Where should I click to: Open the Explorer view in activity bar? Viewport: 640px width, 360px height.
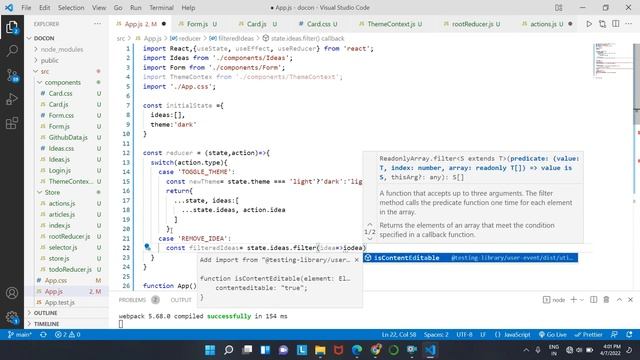point(12,27)
